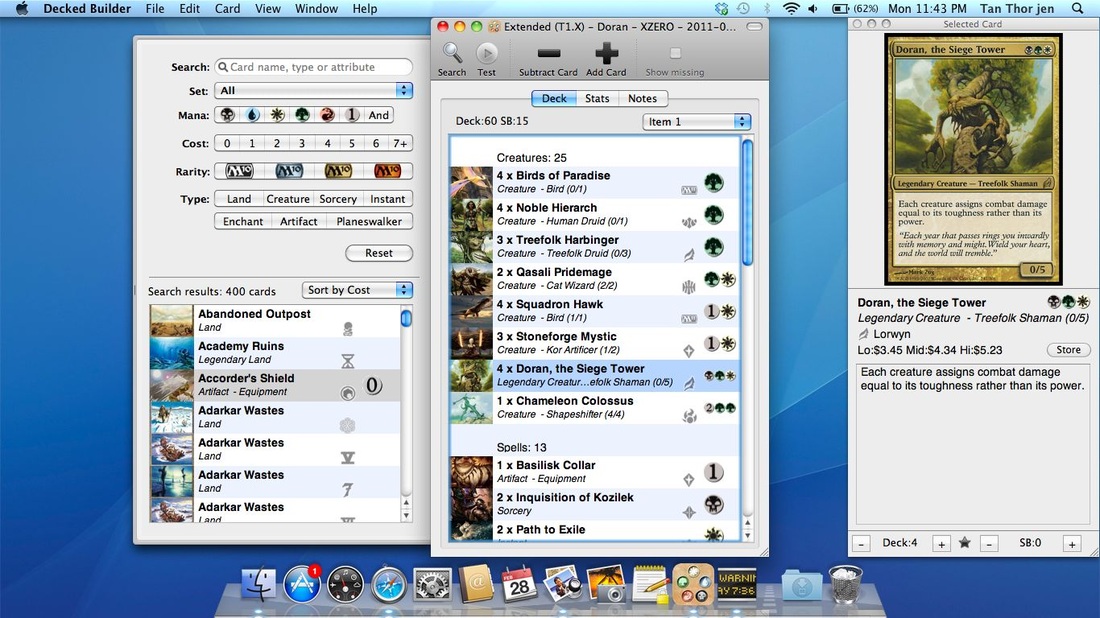The height and width of the screenshot is (618, 1100).
Task: Toggle the Creature type filter
Action: pos(288,199)
